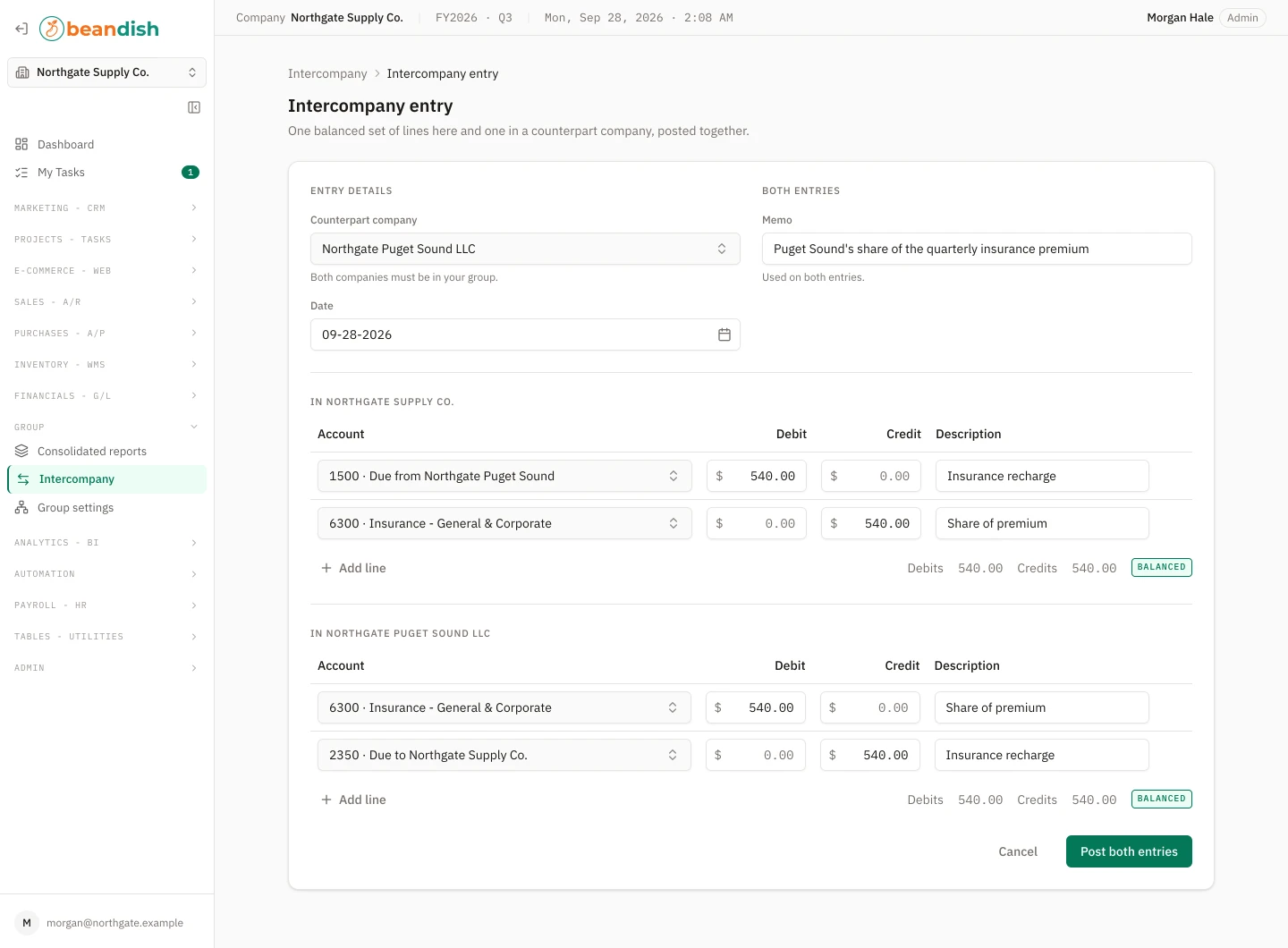Edit credit amount for account 2350 line
The image size is (1288, 948).
click(870, 755)
